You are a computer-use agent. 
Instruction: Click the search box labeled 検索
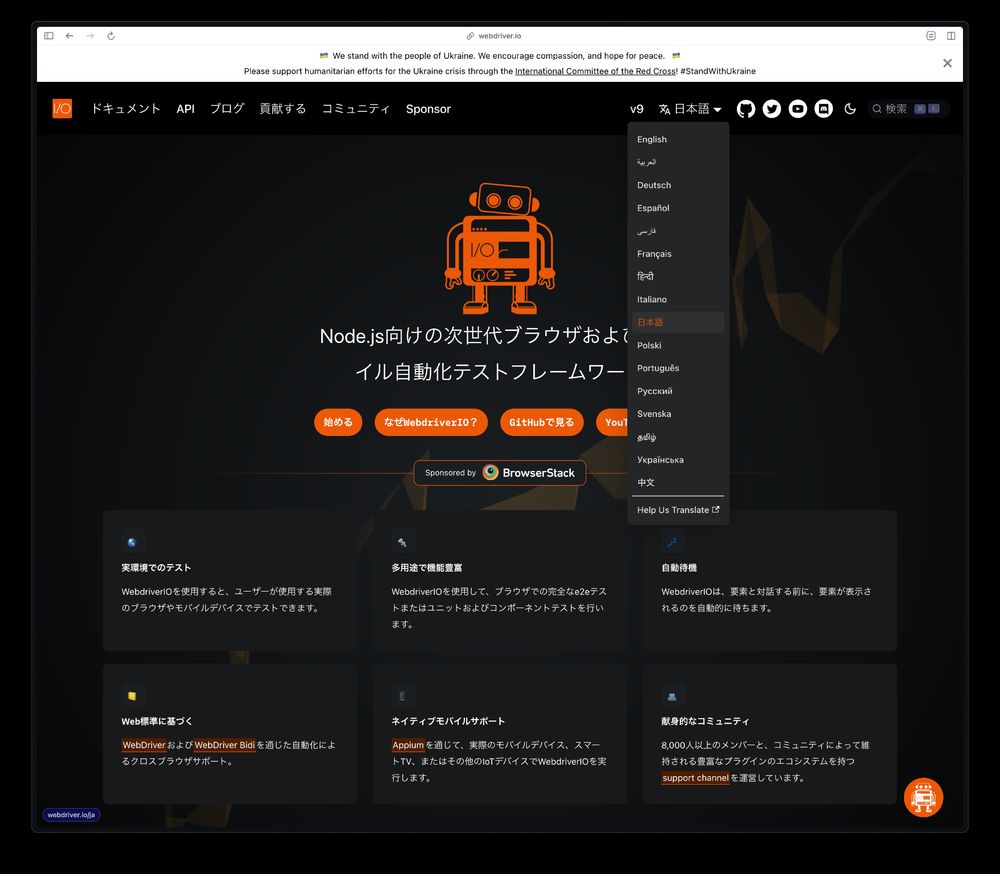click(908, 109)
